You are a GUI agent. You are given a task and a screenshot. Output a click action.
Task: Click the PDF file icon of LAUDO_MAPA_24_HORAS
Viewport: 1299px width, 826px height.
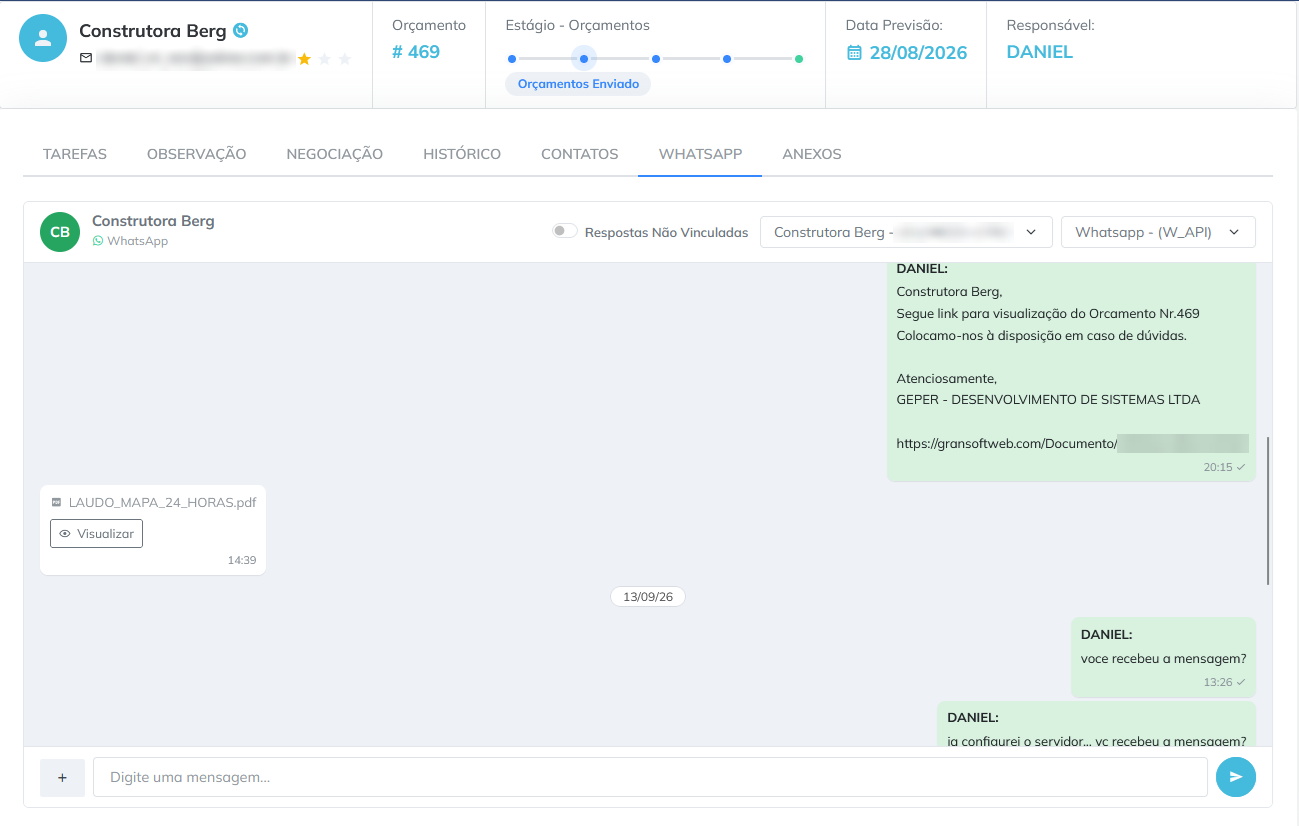[x=57, y=502]
